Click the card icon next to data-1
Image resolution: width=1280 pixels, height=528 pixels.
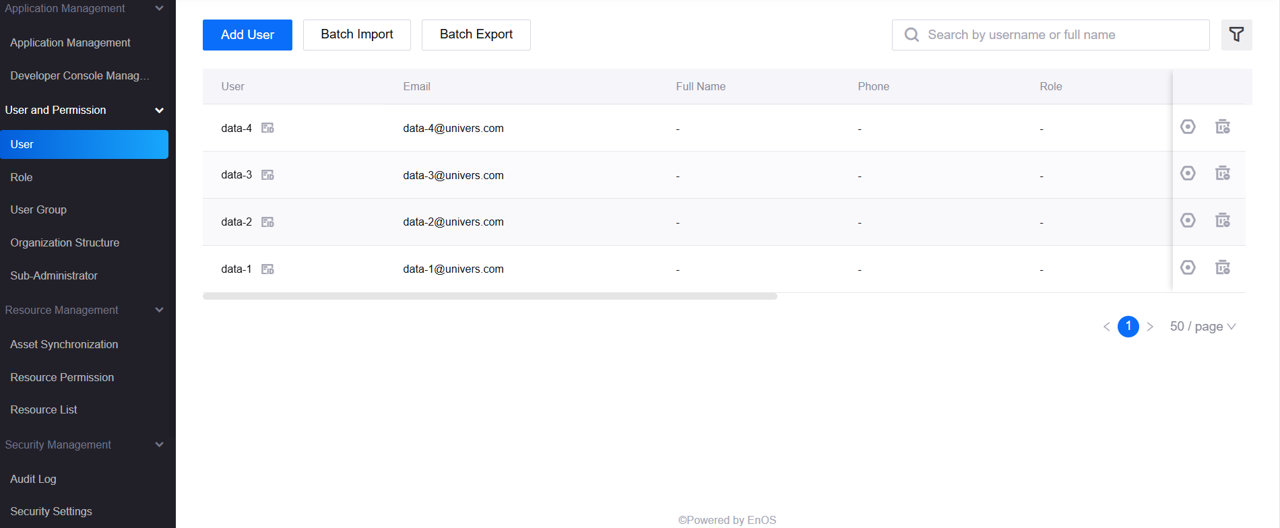click(268, 269)
